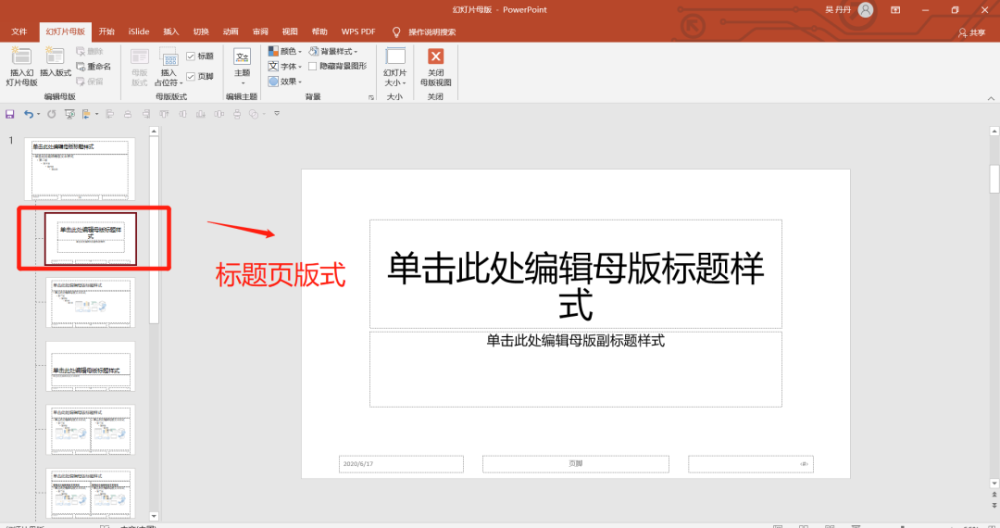Open the Background Styles (背景样式) dropdown

tap(333, 51)
